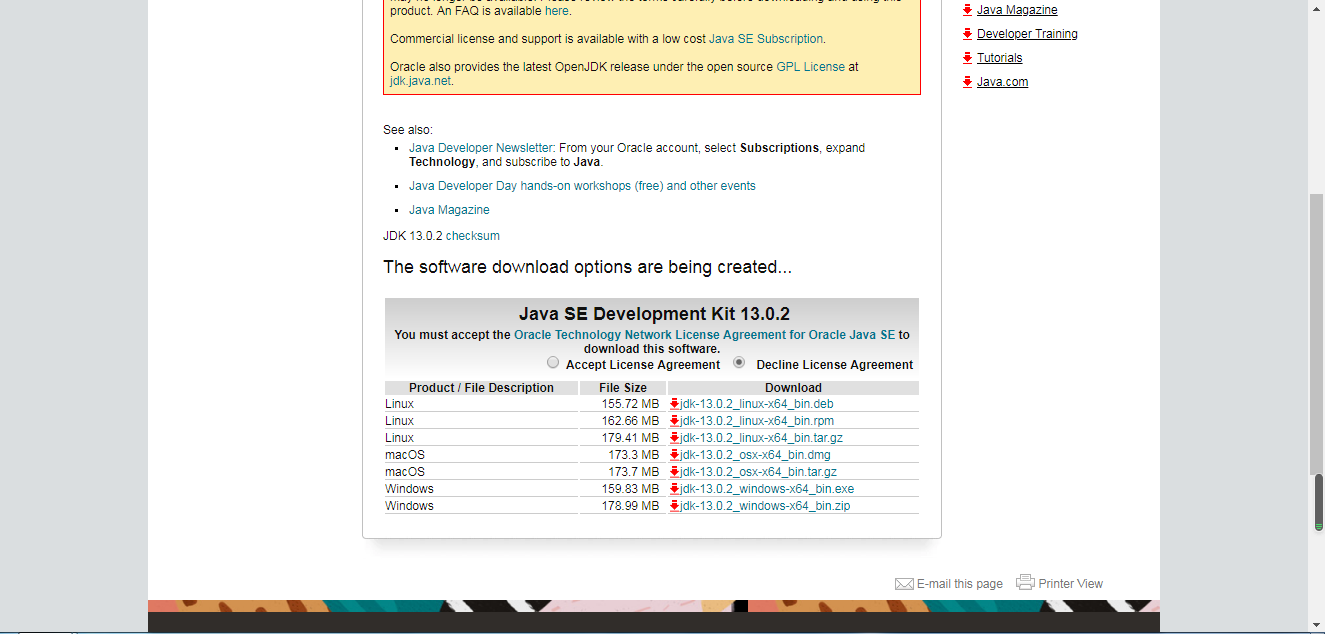Click red download arrow beside linux-x64_bin.tar.gz
This screenshot has height=634, width=1325.
pos(675,438)
